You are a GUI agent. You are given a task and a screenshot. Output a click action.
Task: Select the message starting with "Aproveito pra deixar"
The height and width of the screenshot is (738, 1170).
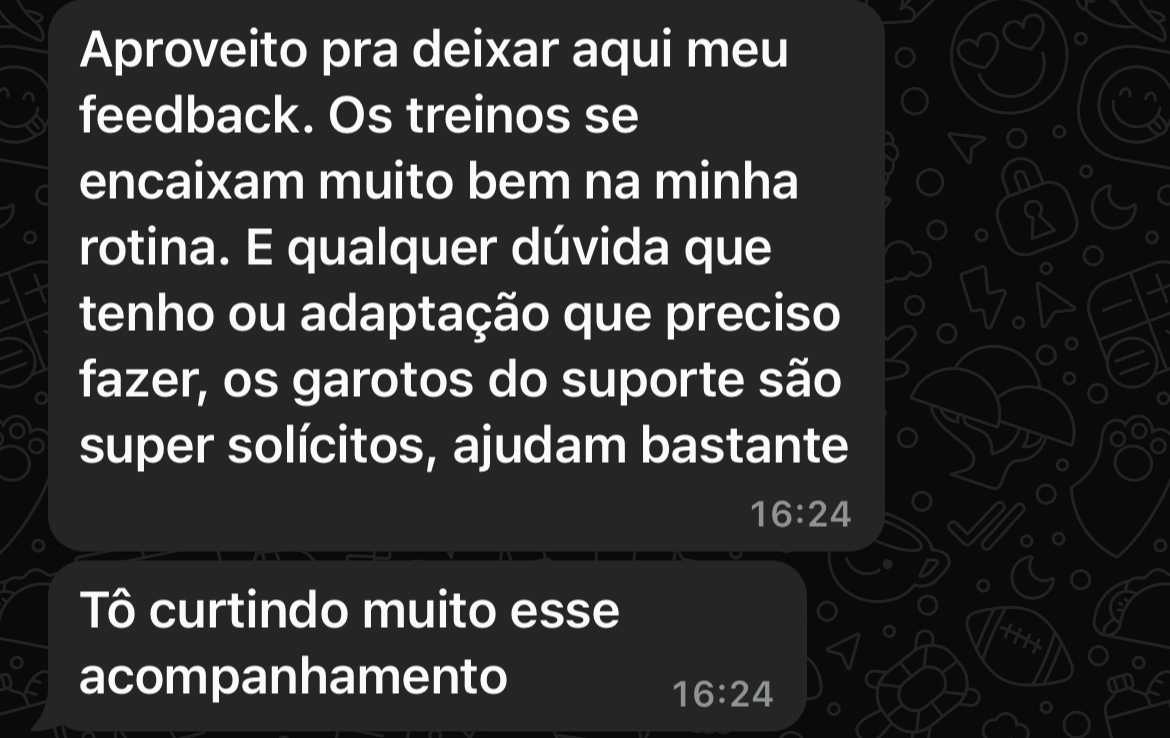(466, 275)
